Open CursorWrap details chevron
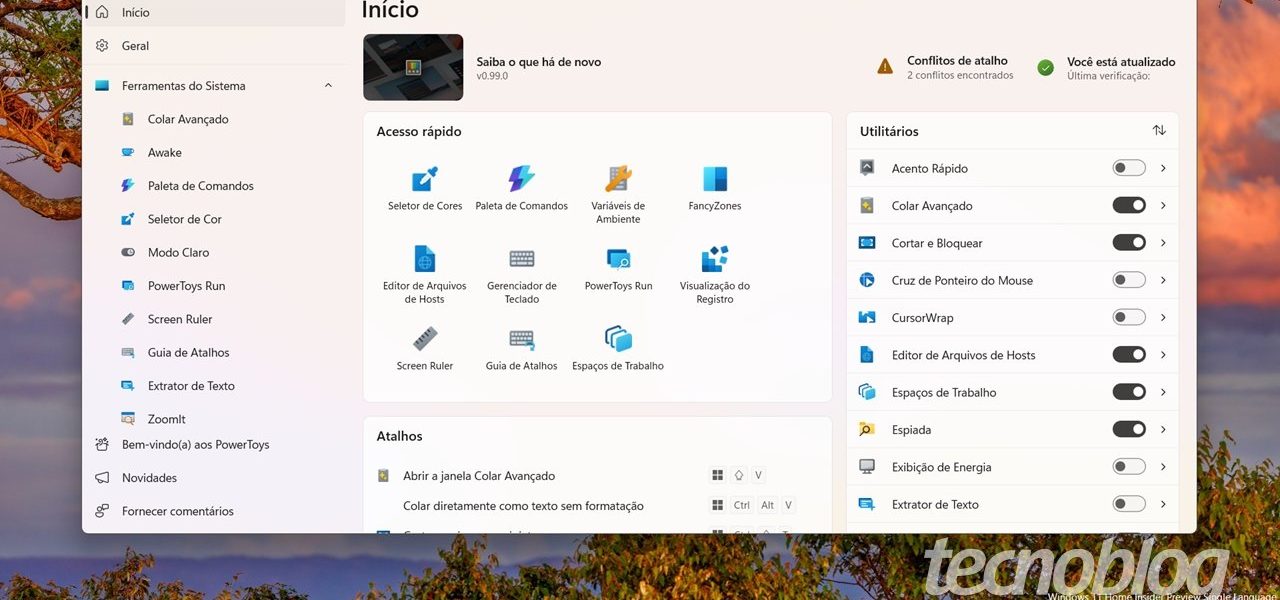Viewport: 1280px width, 600px height. point(1163,317)
